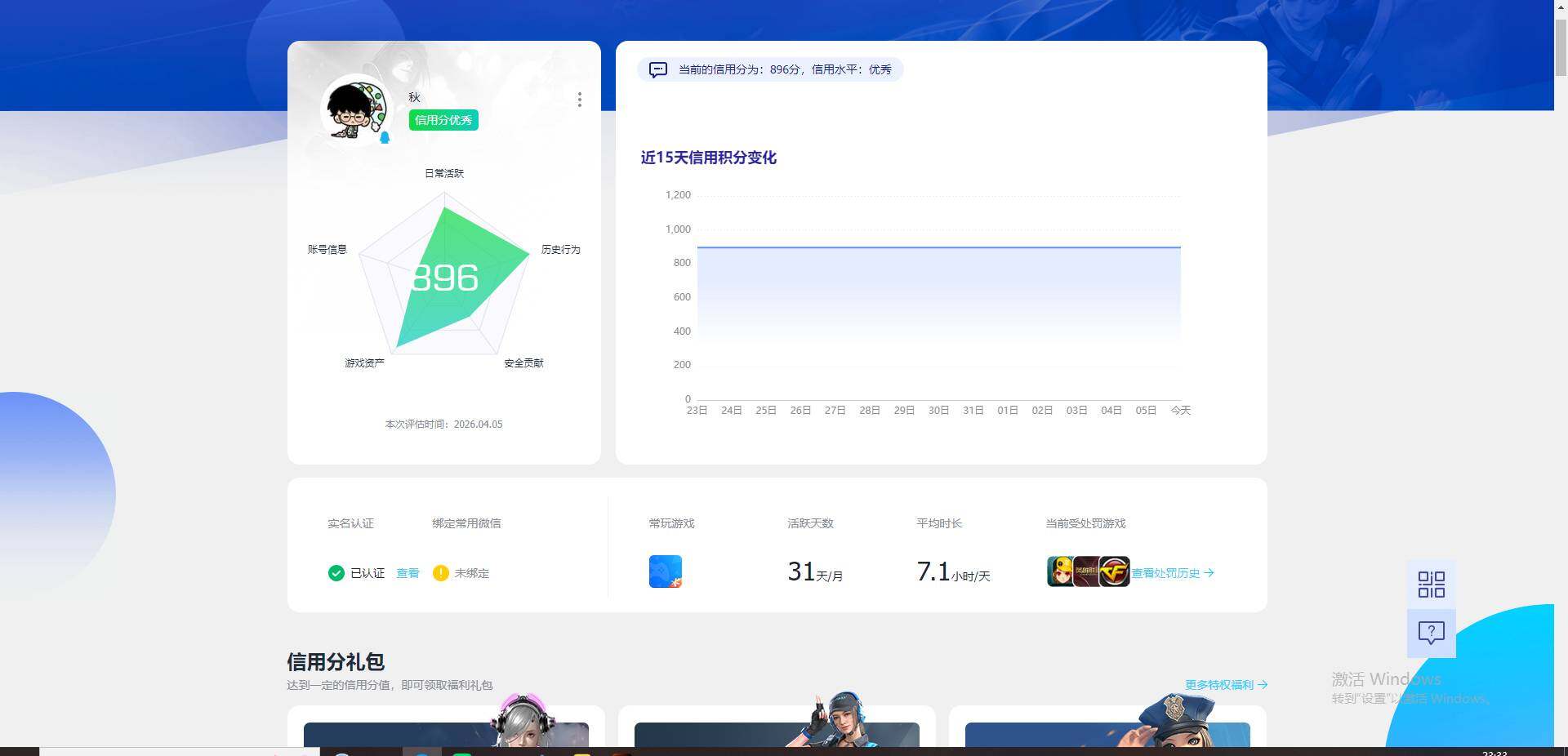
Task: Open the help feedback bubble icon
Action: pos(1430,632)
